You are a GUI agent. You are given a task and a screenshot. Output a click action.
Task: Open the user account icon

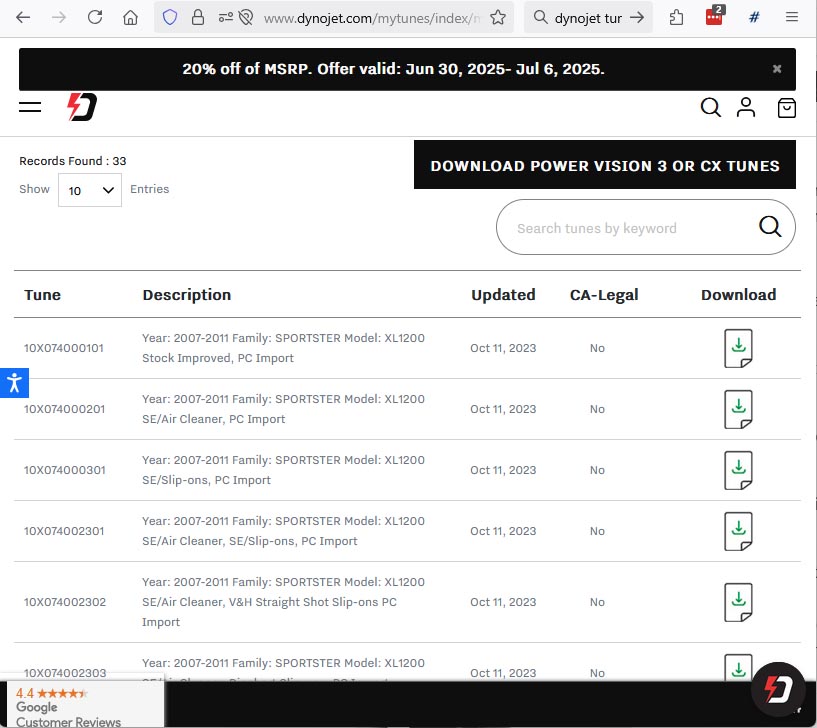746,107
